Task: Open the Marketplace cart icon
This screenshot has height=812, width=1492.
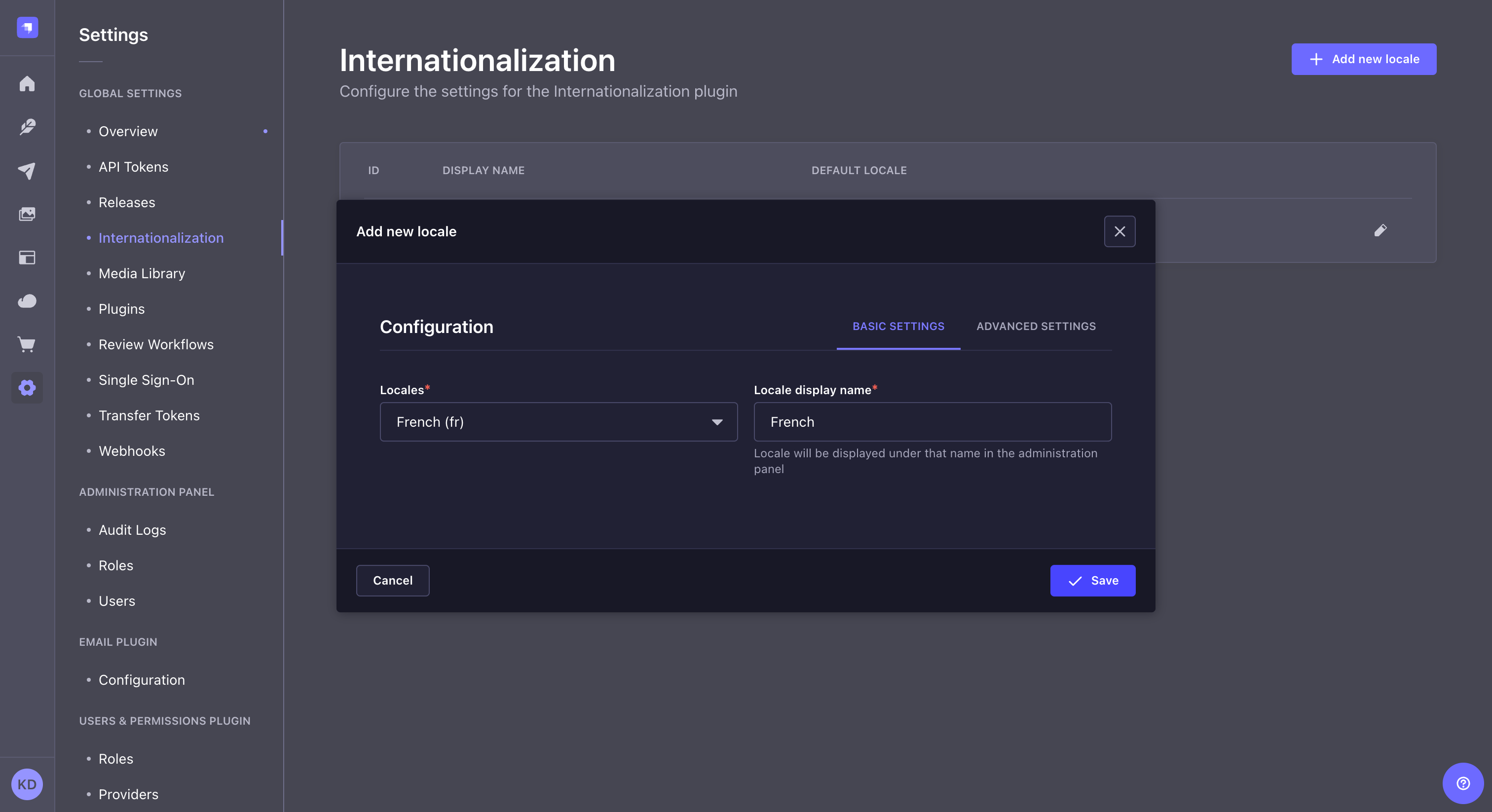Action: coord(27,345)
